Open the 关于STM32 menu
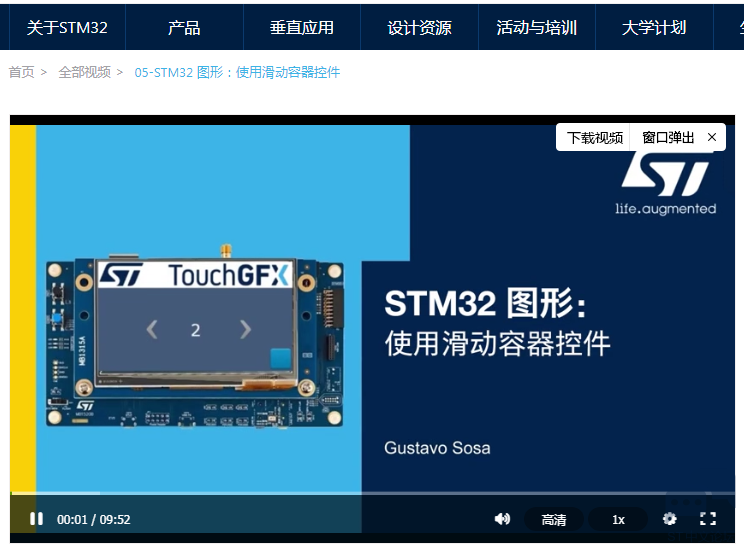Image resolution: width=744 pixels, height=552 pixels. tap(67, 28)
